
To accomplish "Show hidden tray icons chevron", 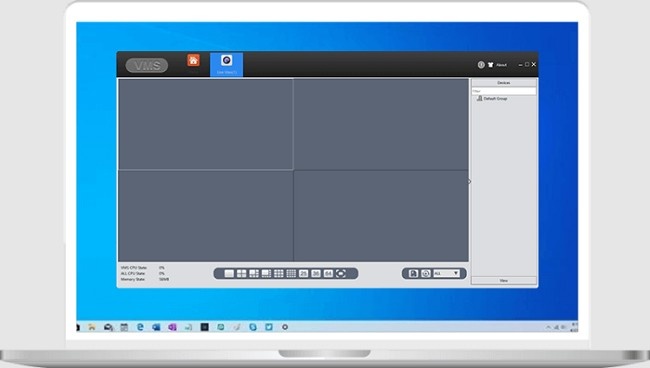I will [x=548, y=327].
